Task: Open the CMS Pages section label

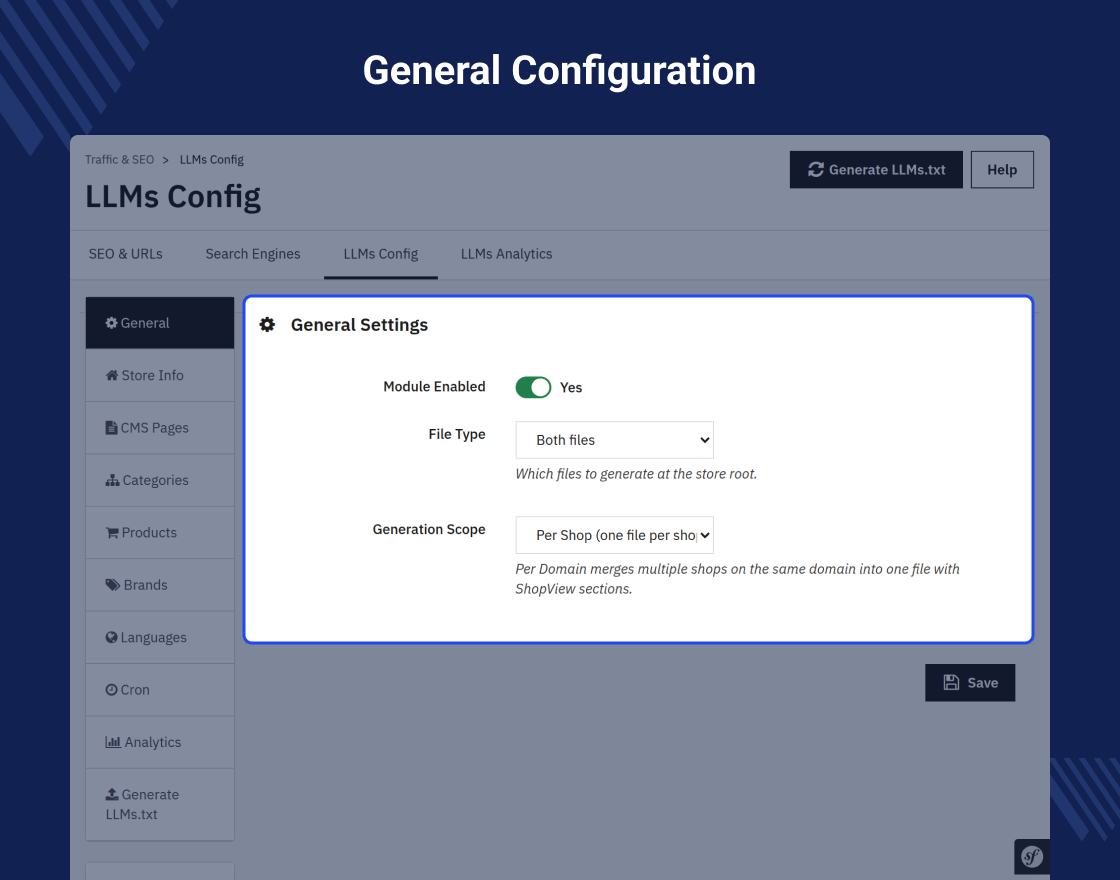Action: pyautogui.click(x=154, y=428)
